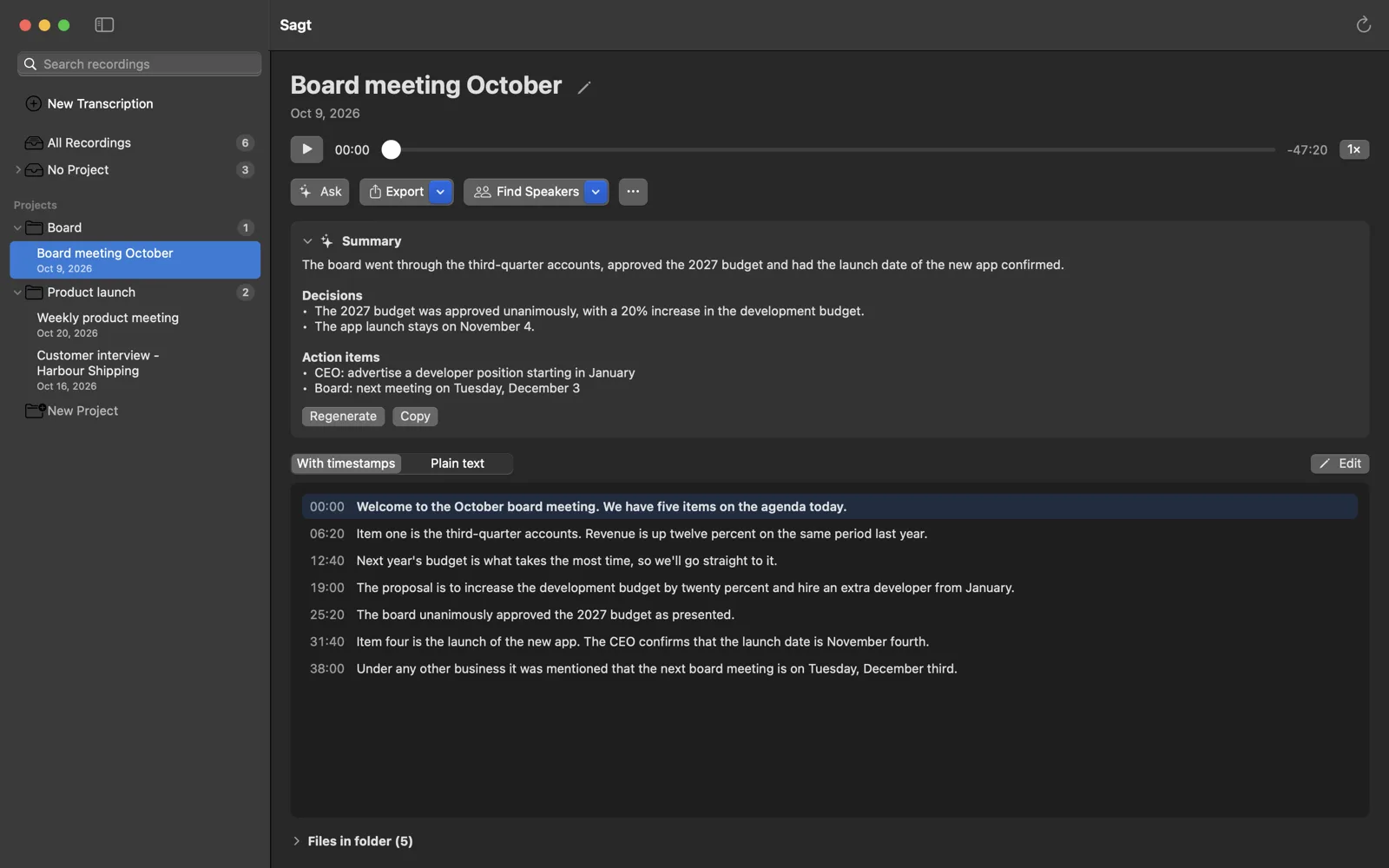Click the Board folder icon
1389x868 pixels.
[35, 227]
